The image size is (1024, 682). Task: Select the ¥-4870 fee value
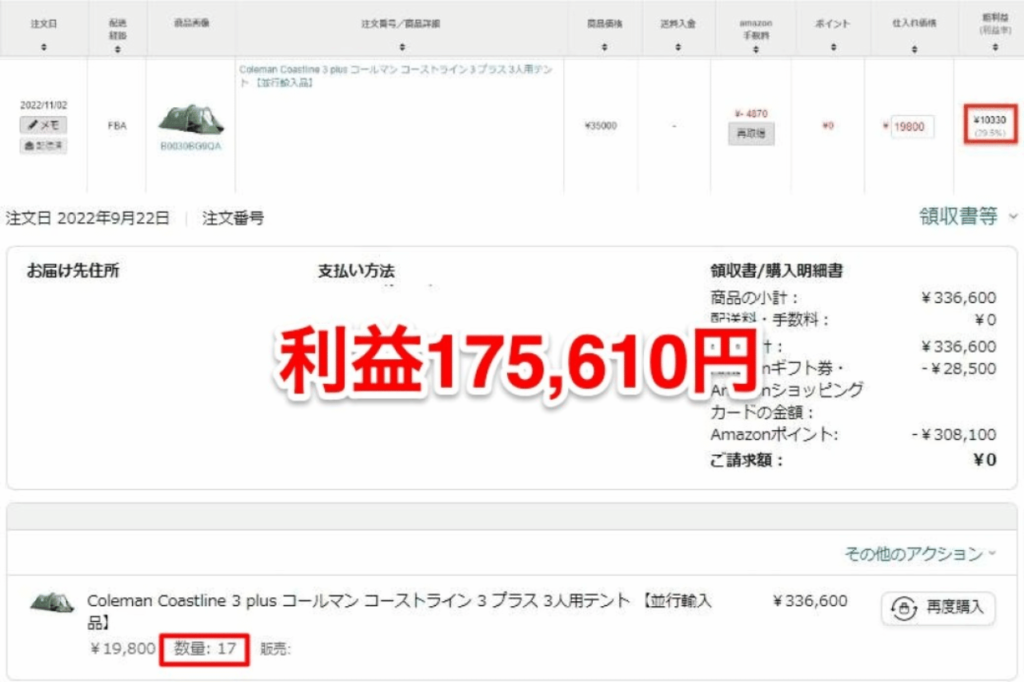coord(751,114)
